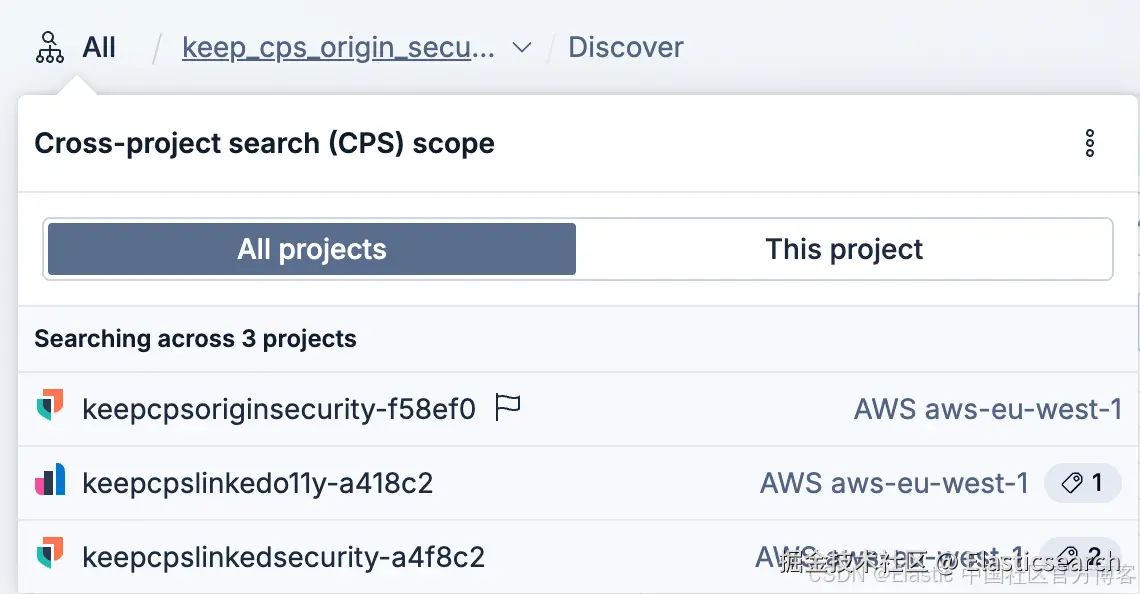Select the keepcpslinkedsecurity-a4f8c2 project name
Screen dimensions: 1140x594
[x=283, y=556]
